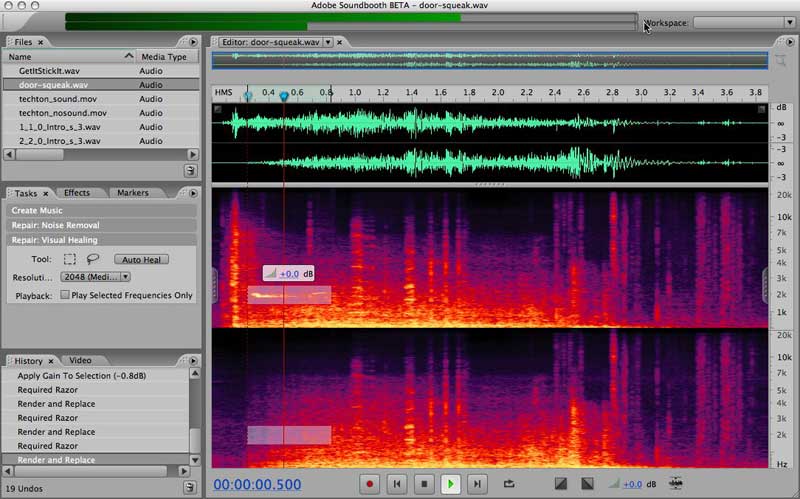This screenshot has width=800, height=499.
Task: Toggle loop playback
Action: [509, 484]
